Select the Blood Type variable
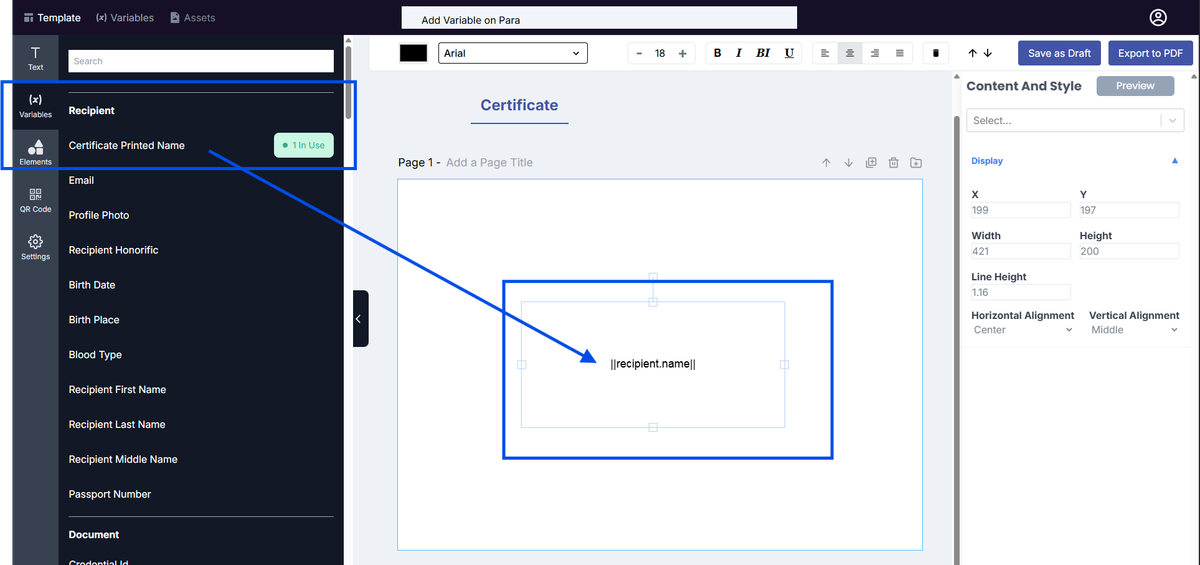The image size is (1200, 565). (95, 355)
